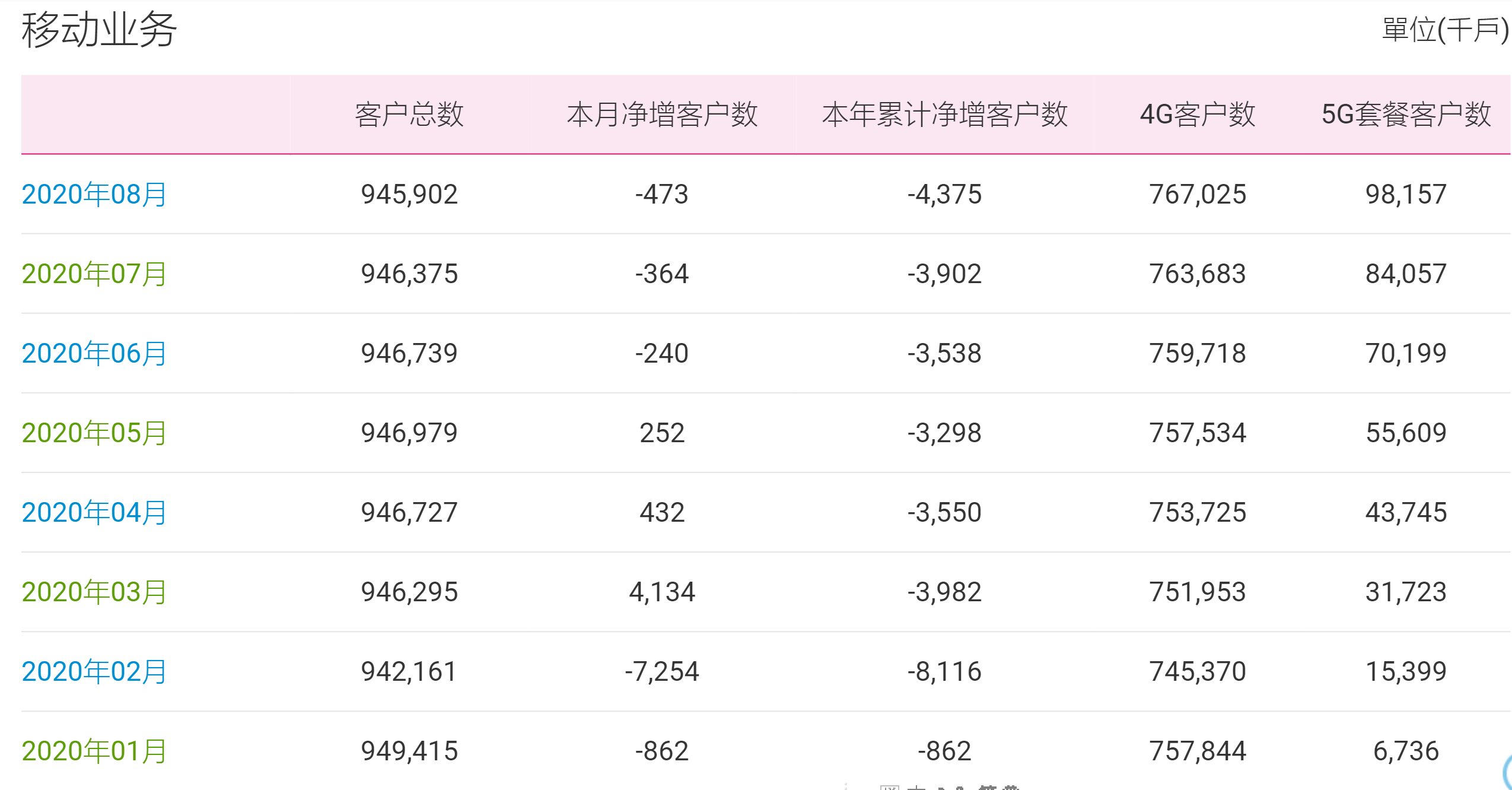
Task: Click the blue circular floating button at the right edge
Action: click(1507, 772)
